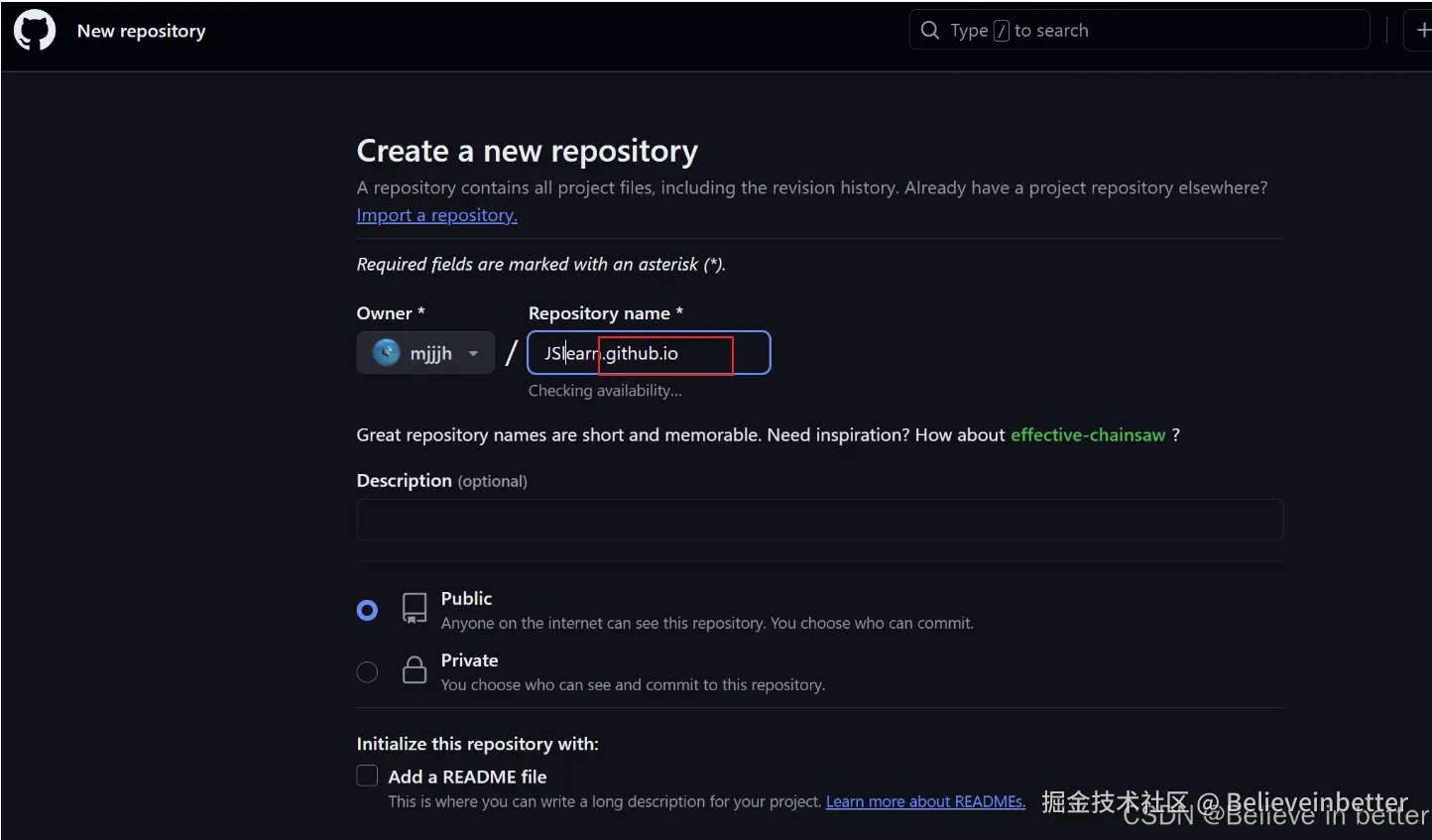Click the Public option label
This screenshot has width=1432, height=840.
(x=466, y=598)
